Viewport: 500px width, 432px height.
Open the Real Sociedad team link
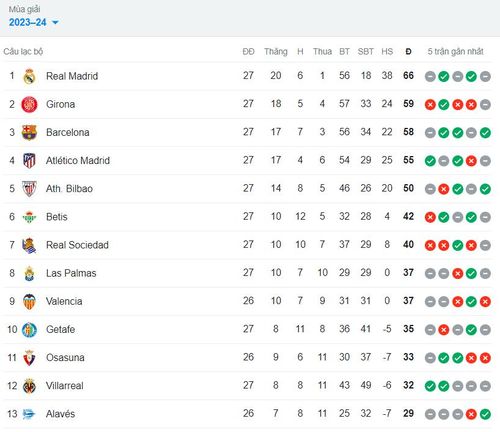(77, 245)
